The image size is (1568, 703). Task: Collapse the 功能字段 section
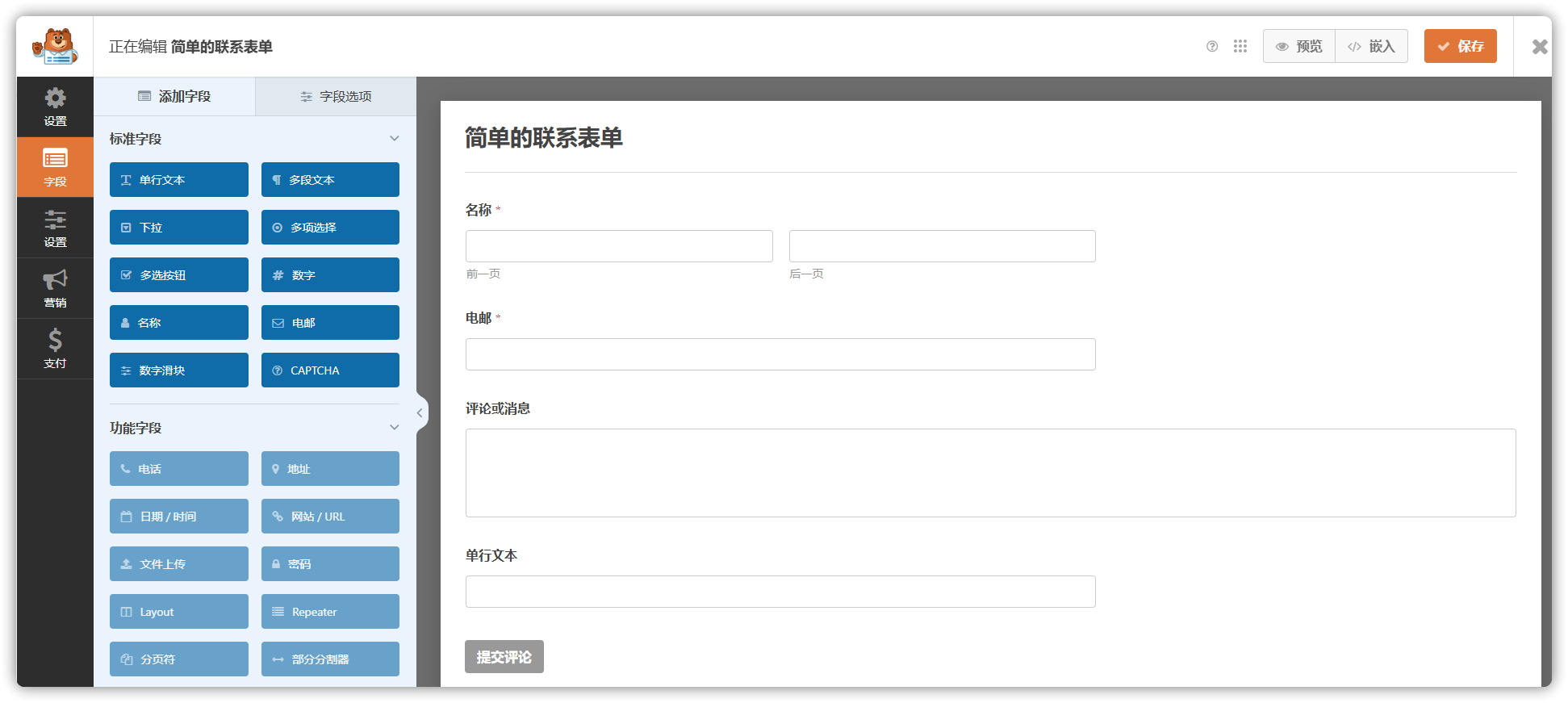coord(394,428)
